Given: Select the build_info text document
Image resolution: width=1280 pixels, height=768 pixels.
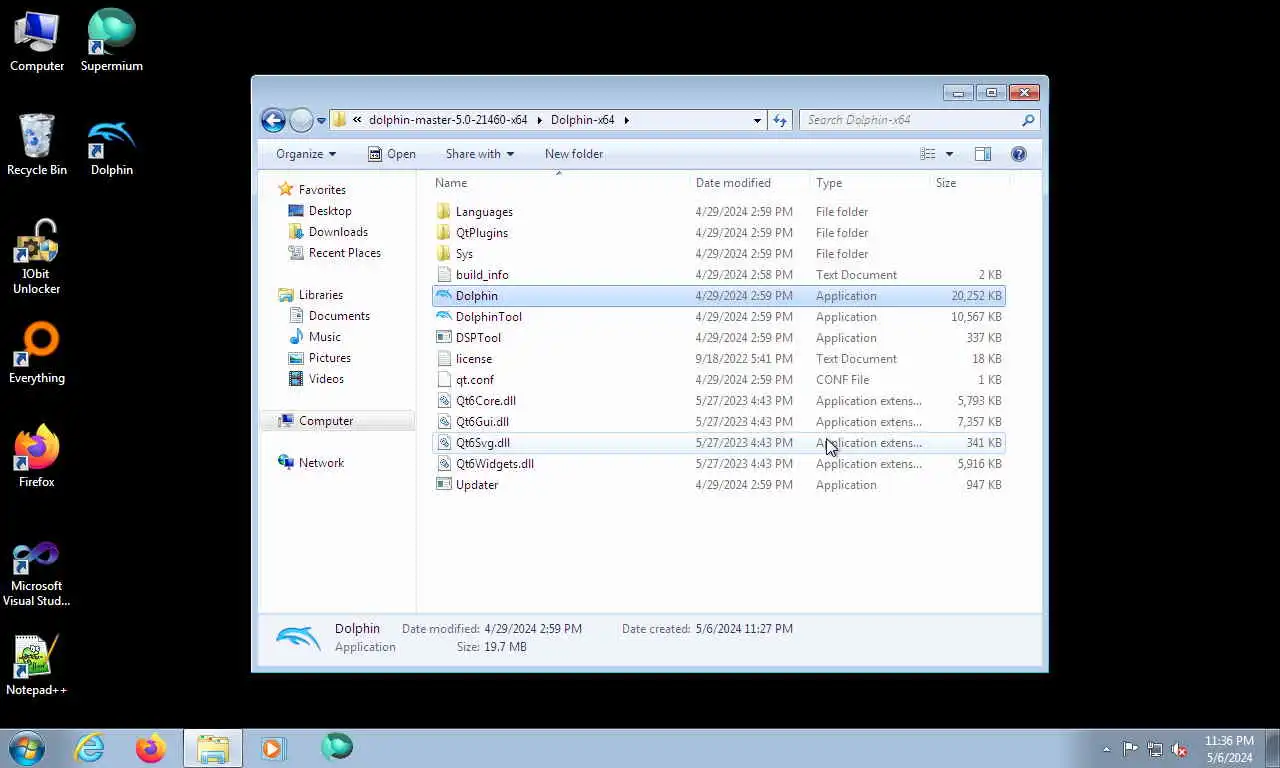Looking at the screenshot, I should [718, 275].
